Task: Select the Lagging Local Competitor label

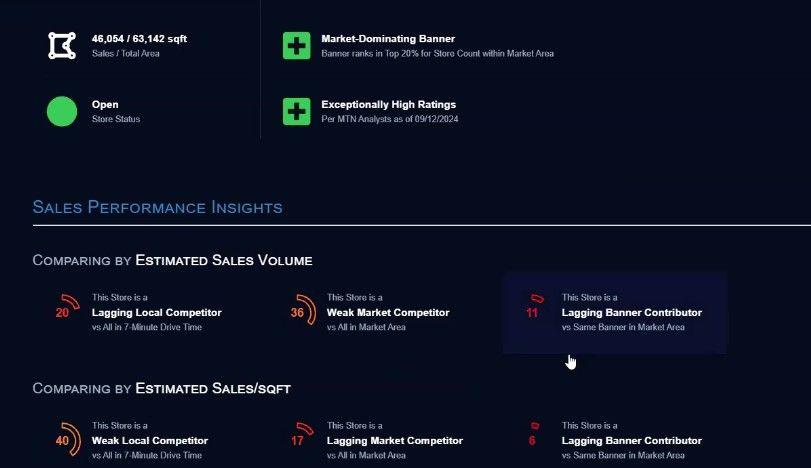Action: click(156, 312)
